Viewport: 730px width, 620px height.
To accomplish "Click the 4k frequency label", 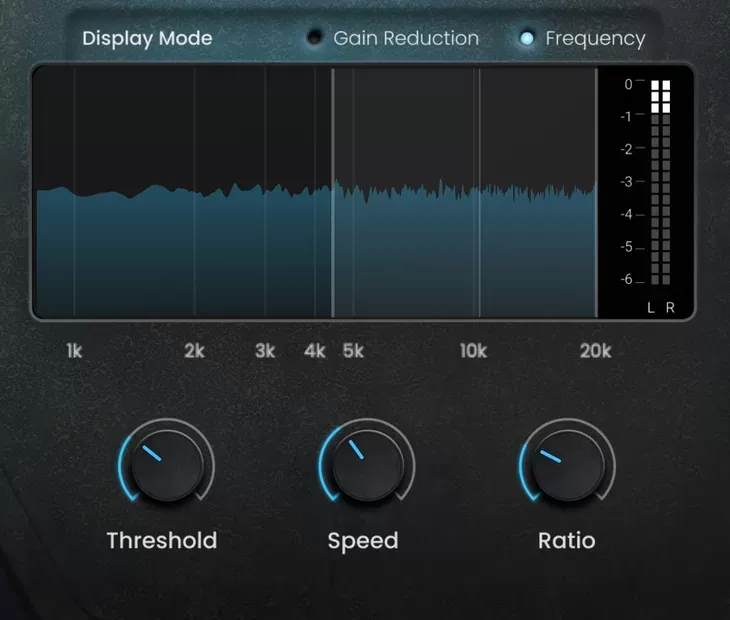I will click(x=315, y=351).
